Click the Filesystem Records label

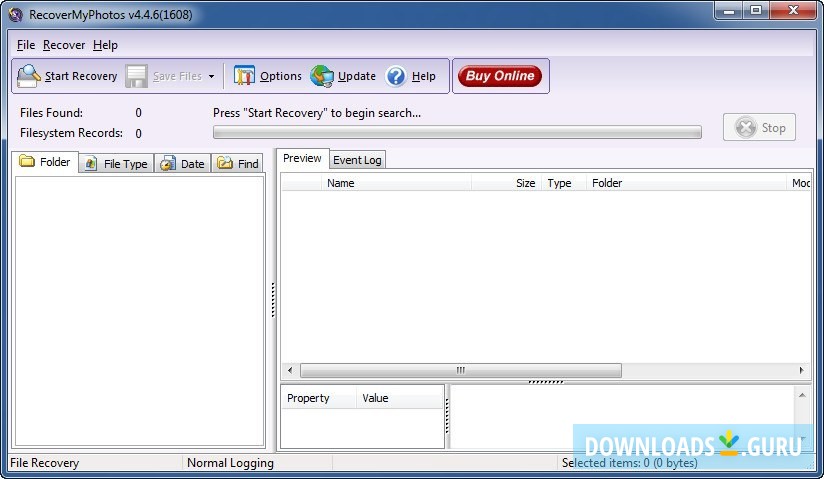coord(71,133)
